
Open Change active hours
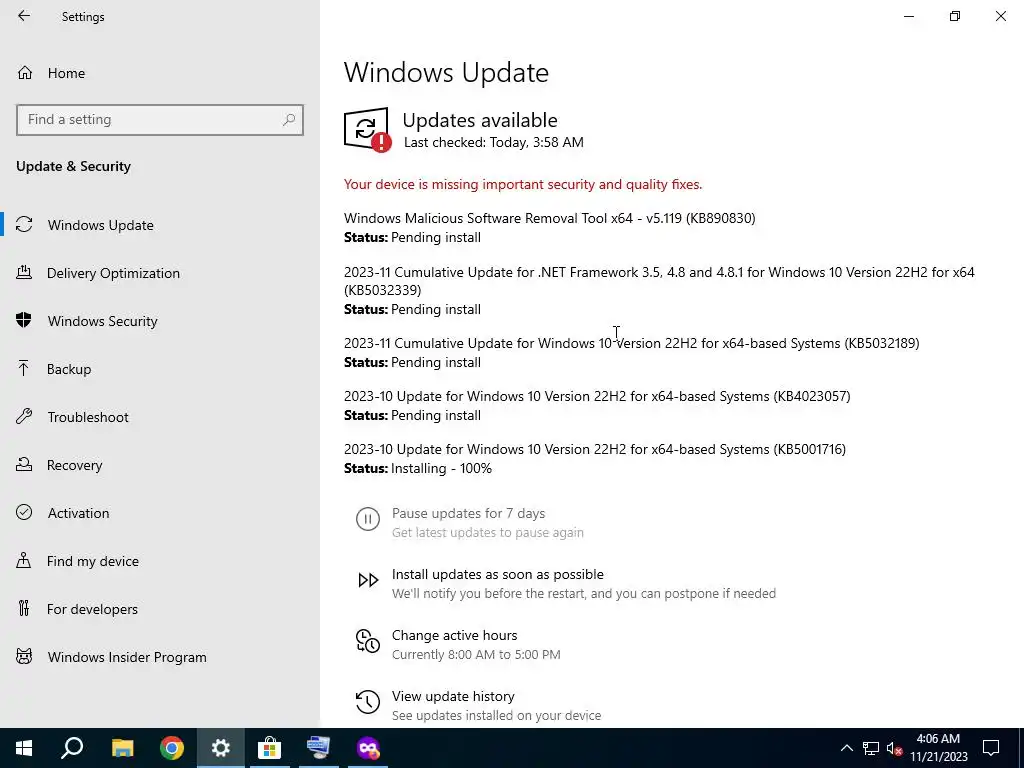pyautogui.click(x=455, y=635)
